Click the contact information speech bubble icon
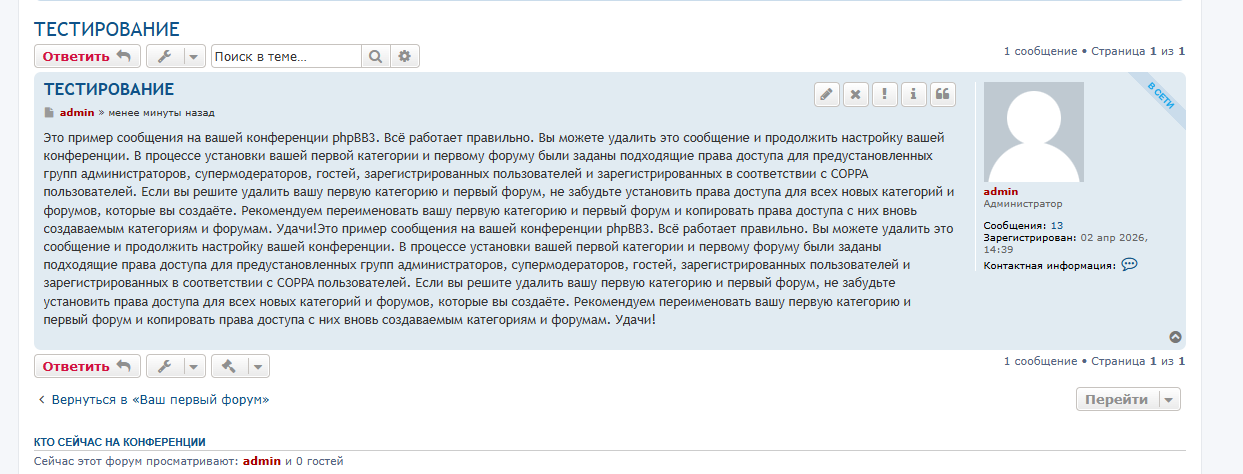Image resolution: width=1243 pixels, height=474 pixels. pos(1130,265)
